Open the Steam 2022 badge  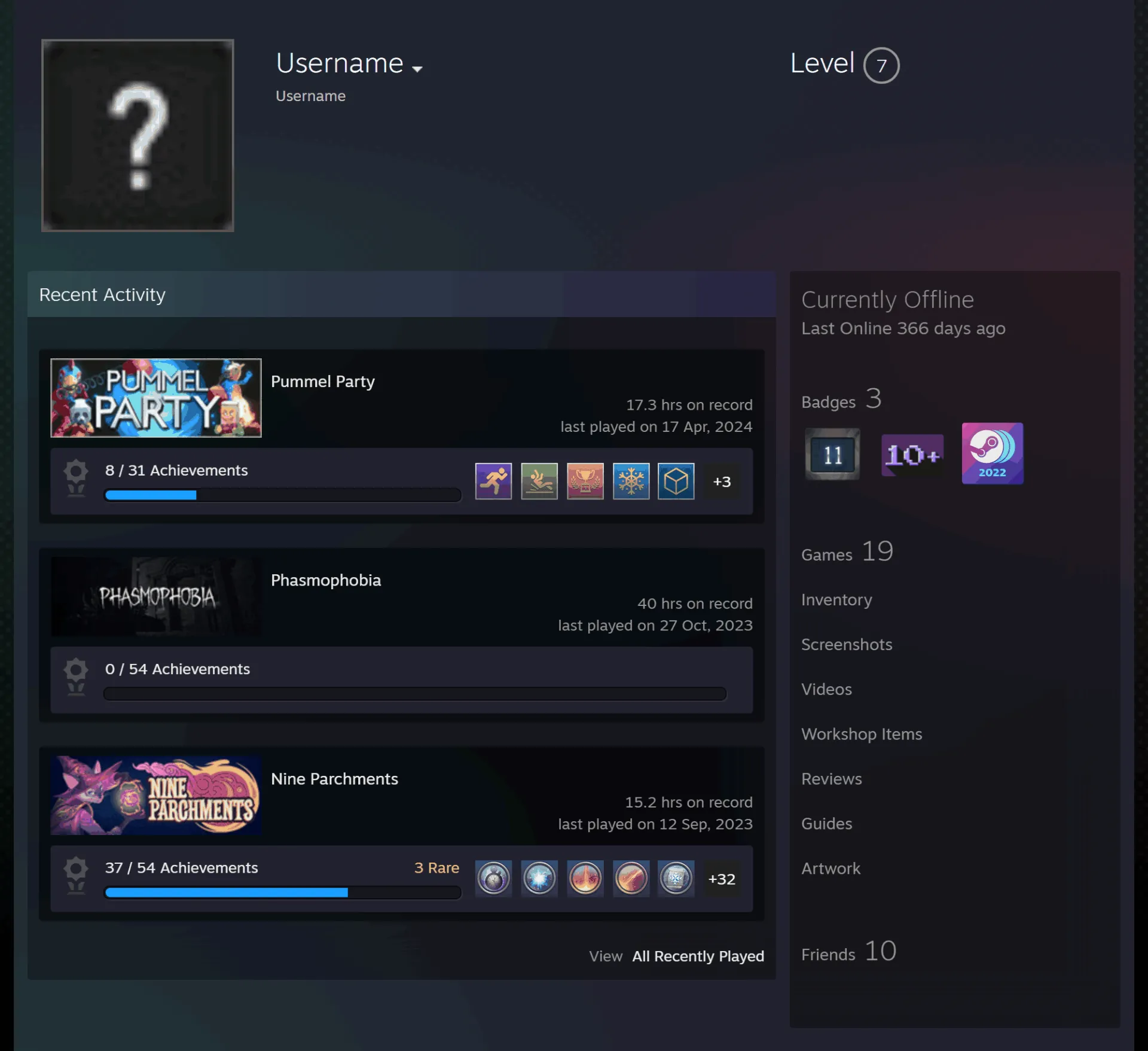[x=993, y=453]
